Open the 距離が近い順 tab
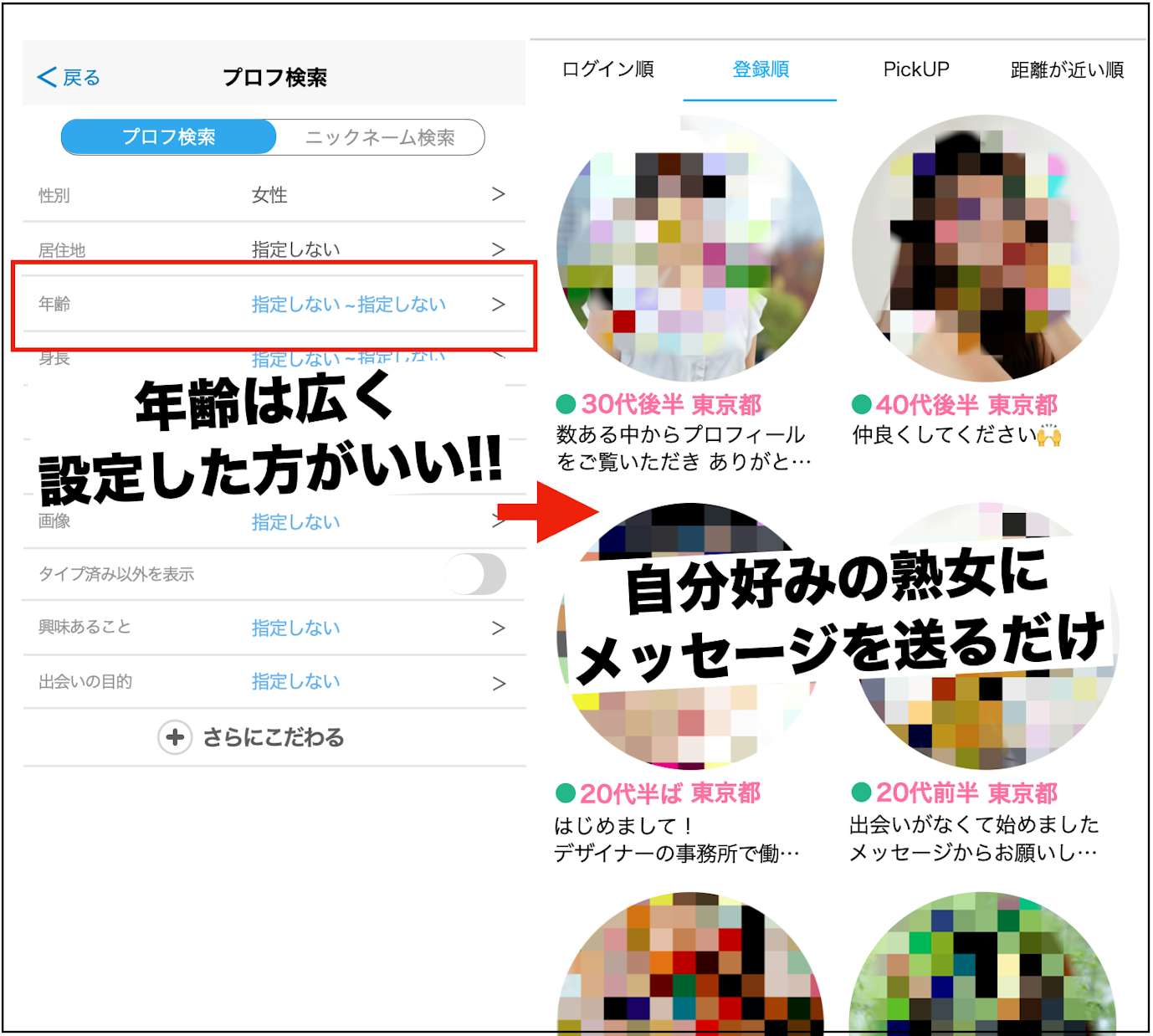This screenshot has height=1036, width=1153. tap(1067, 69)
